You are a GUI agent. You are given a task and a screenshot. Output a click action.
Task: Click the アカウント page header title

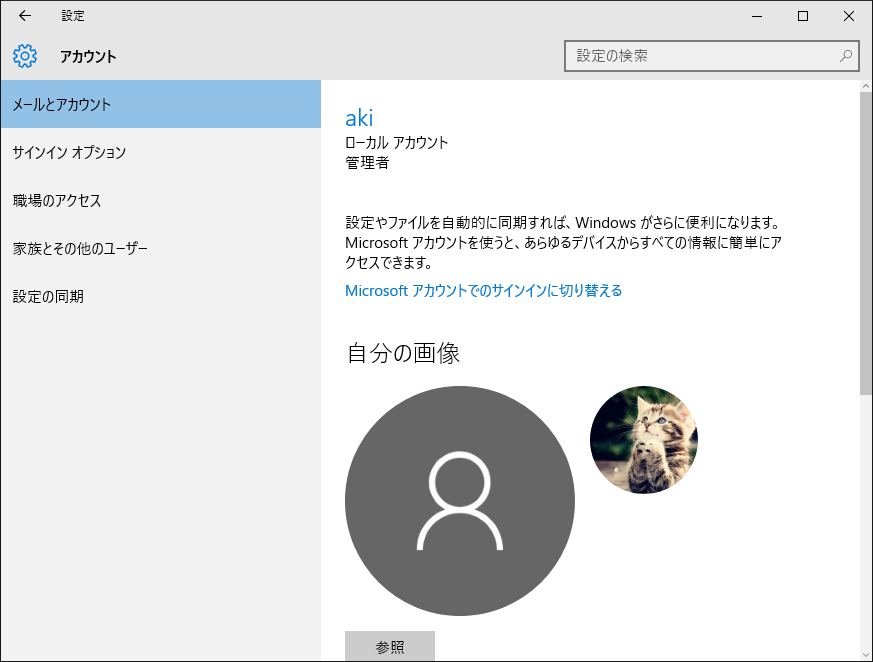pyautogui.click(x=88, y=56)
